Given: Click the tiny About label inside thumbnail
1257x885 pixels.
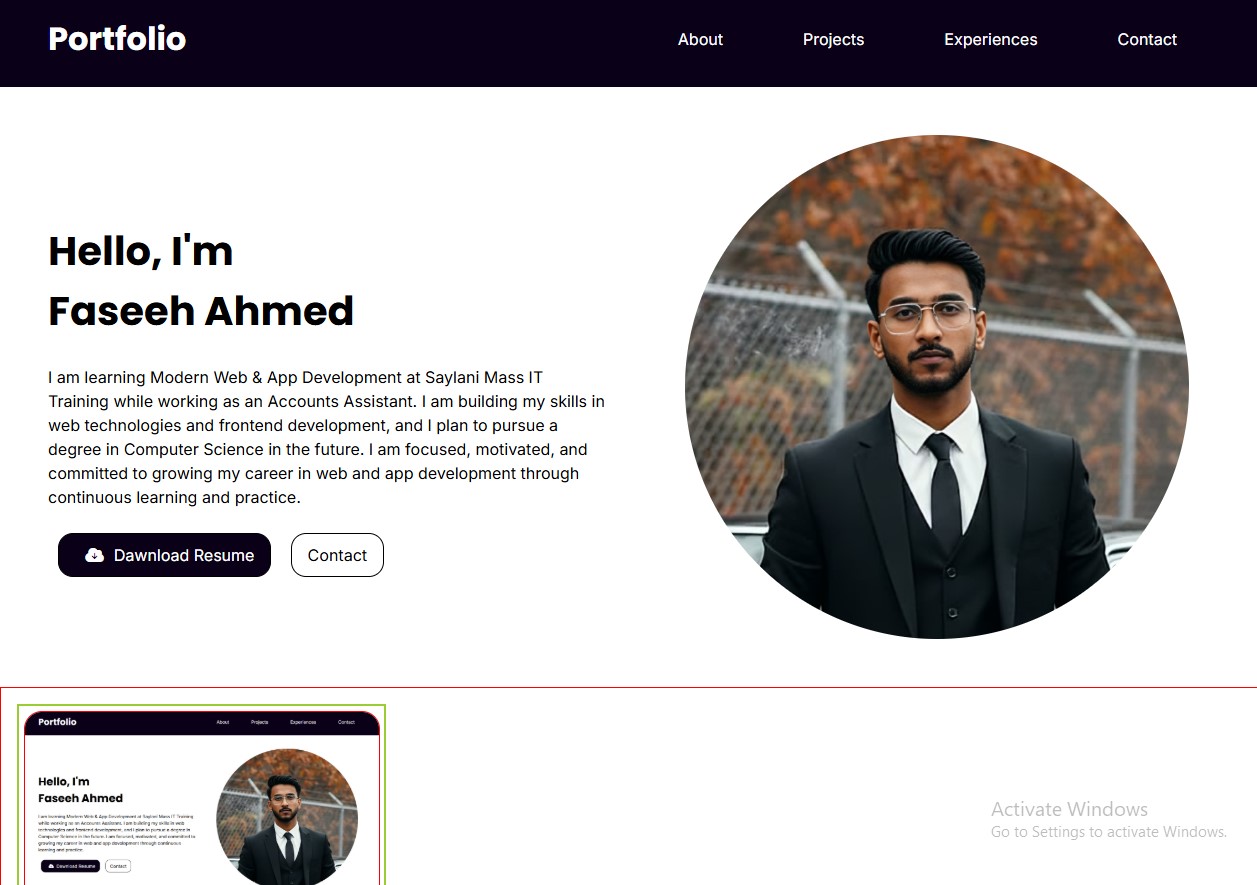Looking at the screenshot, I should (x=223, y=722).
